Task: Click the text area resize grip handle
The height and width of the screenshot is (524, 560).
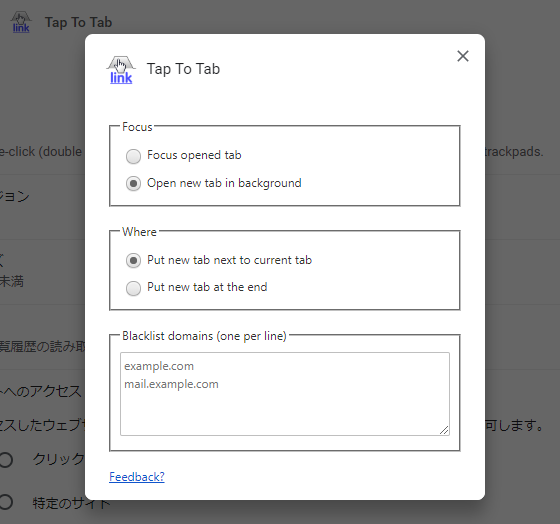Action: pyautogui.click(x=444, y=430)
